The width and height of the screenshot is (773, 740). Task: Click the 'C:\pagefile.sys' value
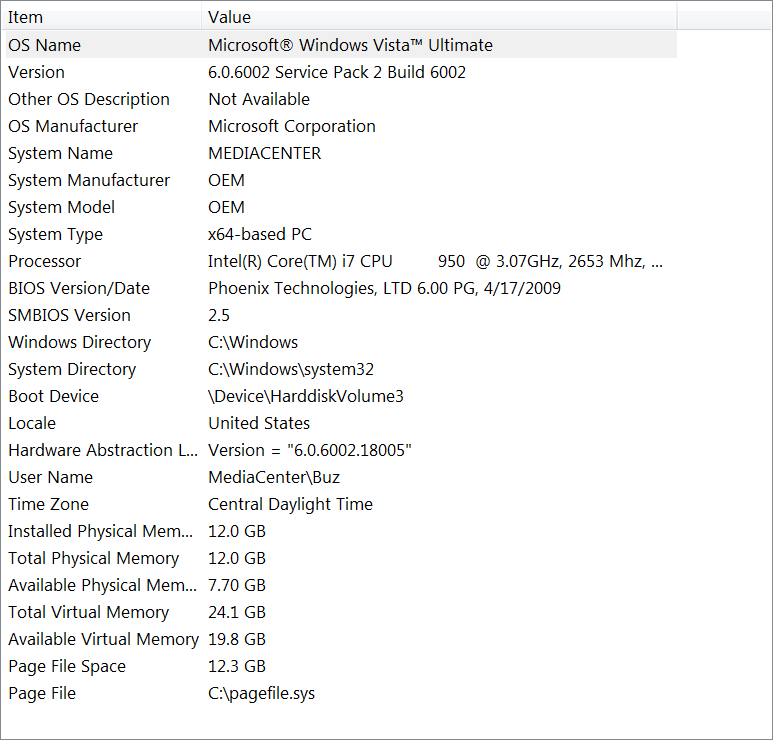tap(261, 694)
